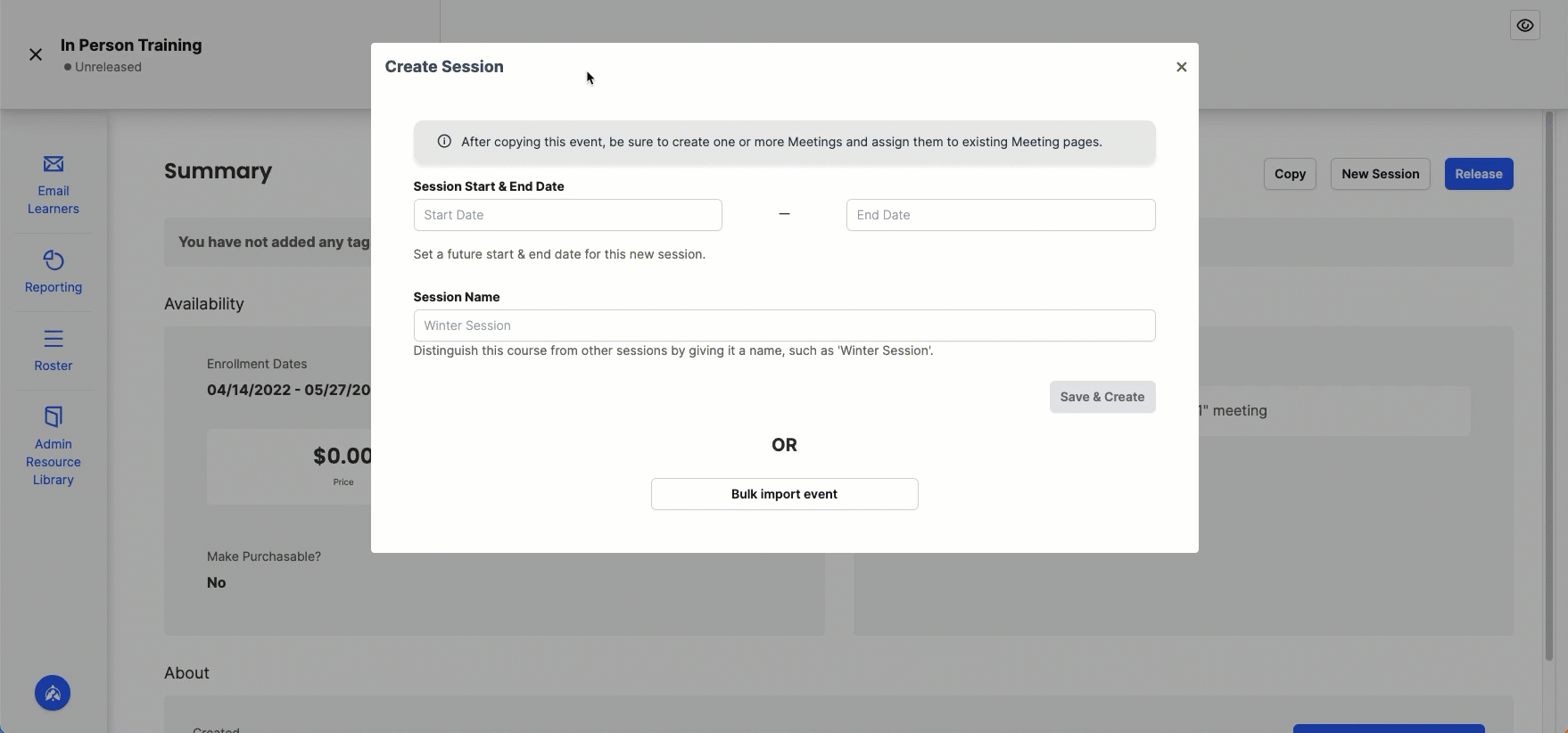Click the info icon in notice banner
The width and height of the screenshot is (1568, 733).
pos(444,142)
